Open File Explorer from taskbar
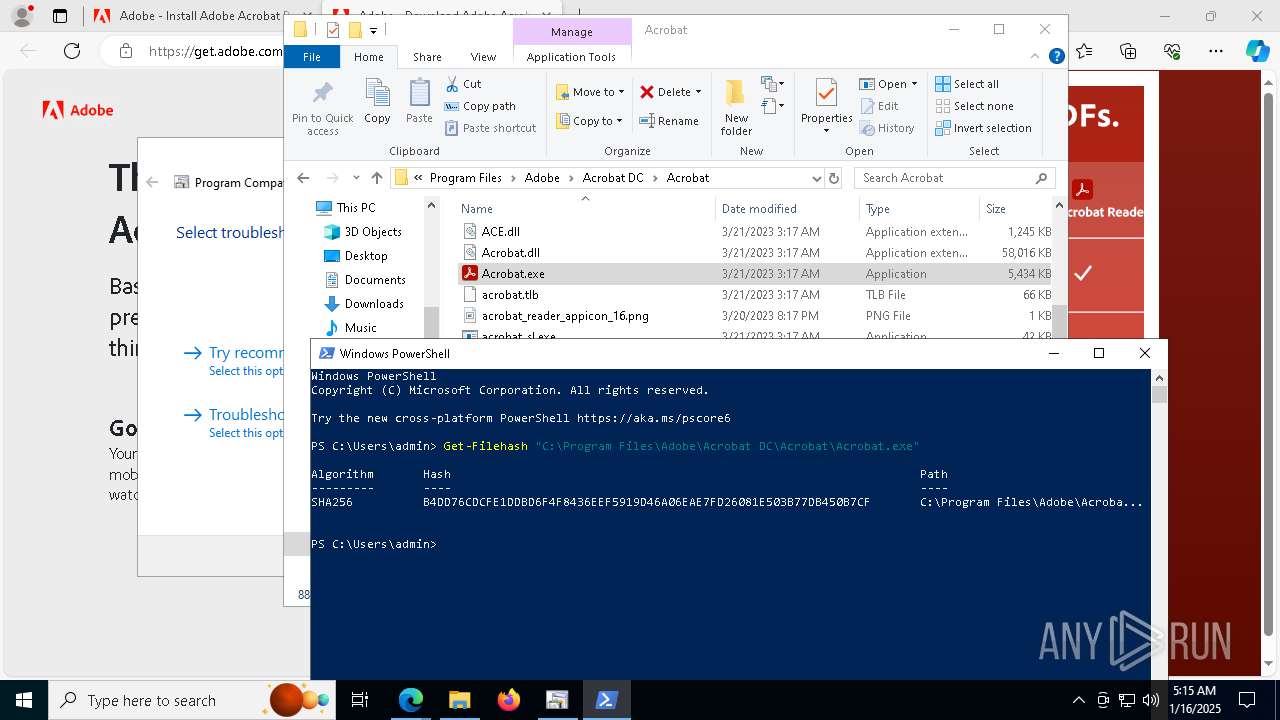1280x720 pixels. (459, 700)
